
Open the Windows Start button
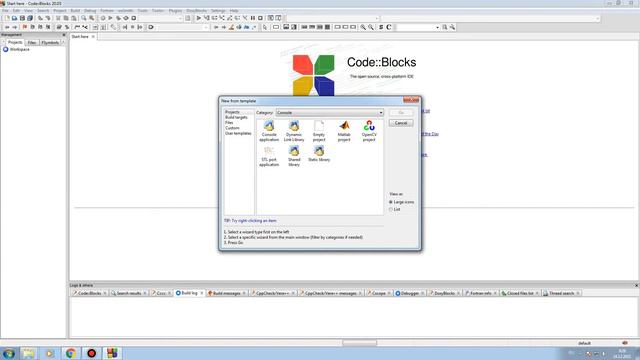tap(9, 353)
